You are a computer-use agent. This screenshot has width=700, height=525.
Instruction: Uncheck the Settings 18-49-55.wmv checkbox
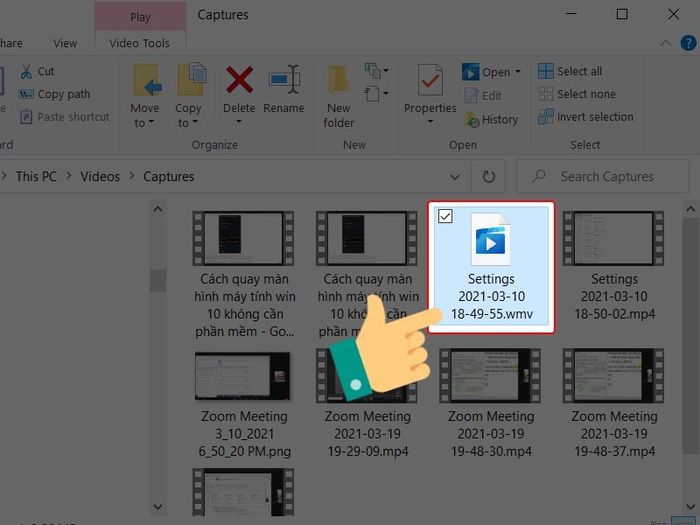pos(445,216)
